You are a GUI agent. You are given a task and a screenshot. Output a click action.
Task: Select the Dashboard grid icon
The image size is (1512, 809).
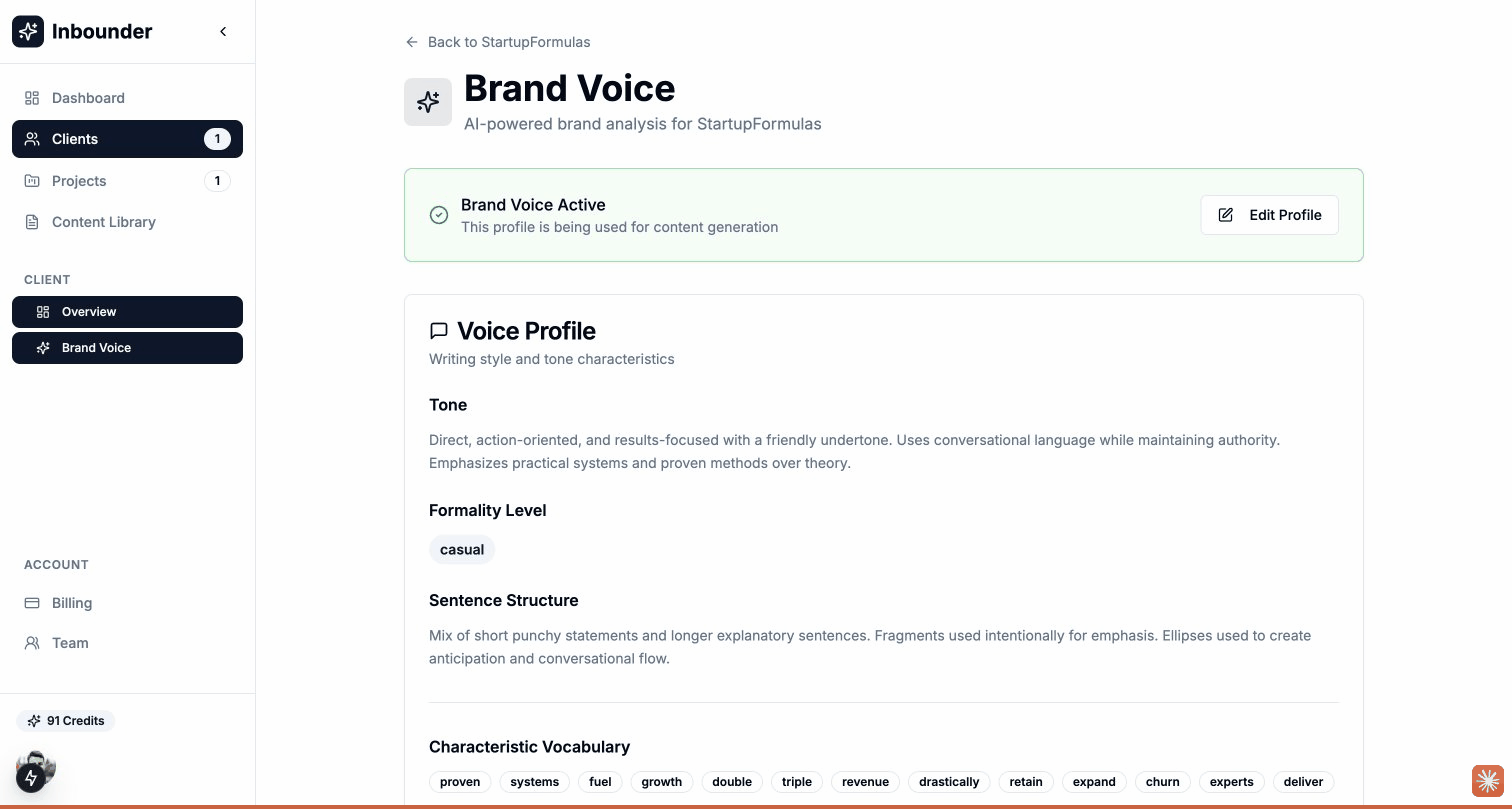point(31,98)
